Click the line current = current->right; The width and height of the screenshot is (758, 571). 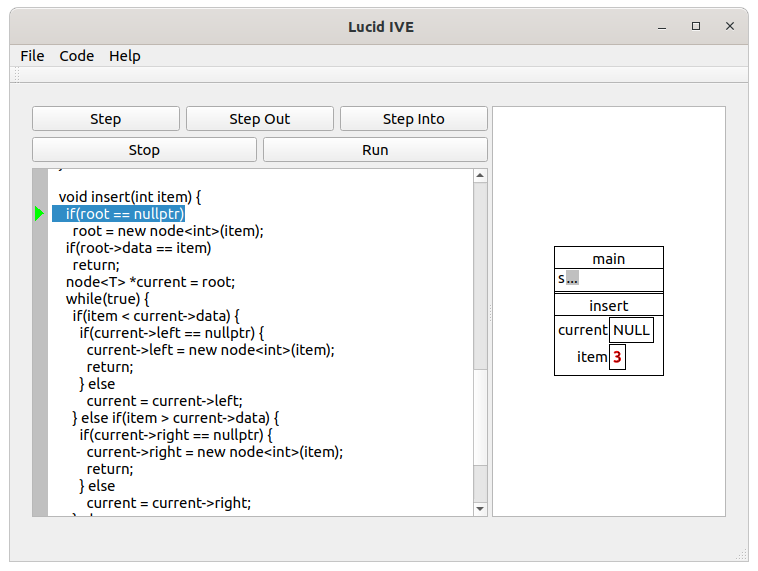pos(169,503)
